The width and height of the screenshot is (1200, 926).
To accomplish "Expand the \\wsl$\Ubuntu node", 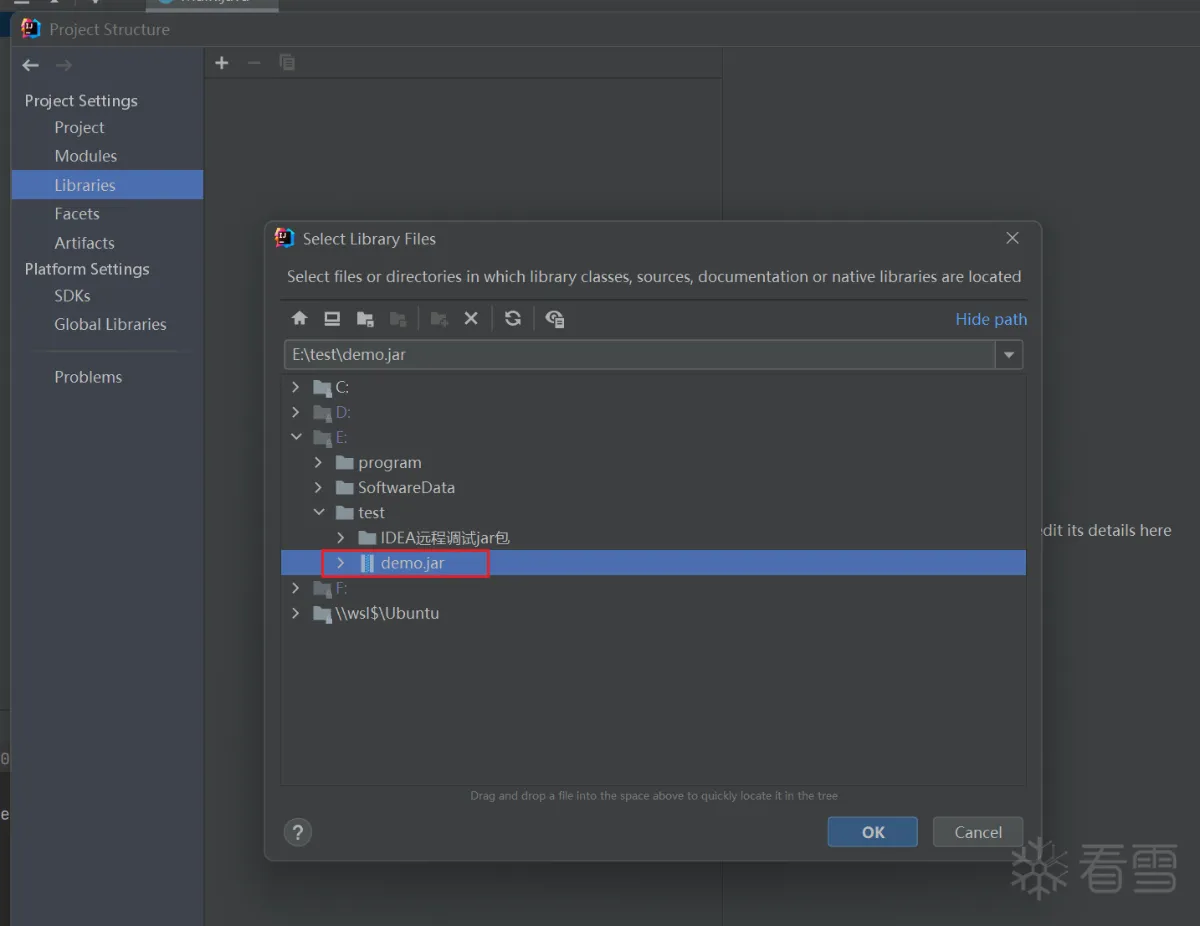I will coord(295,613).
